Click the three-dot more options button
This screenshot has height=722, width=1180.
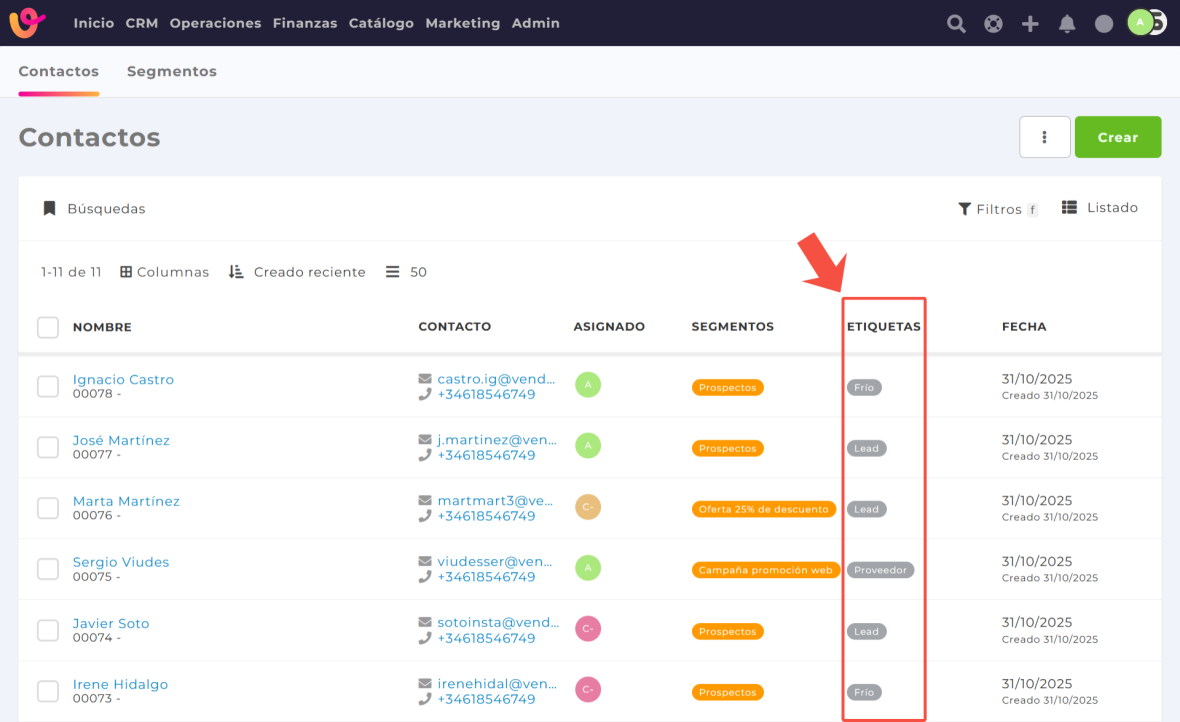point(1044,137)
